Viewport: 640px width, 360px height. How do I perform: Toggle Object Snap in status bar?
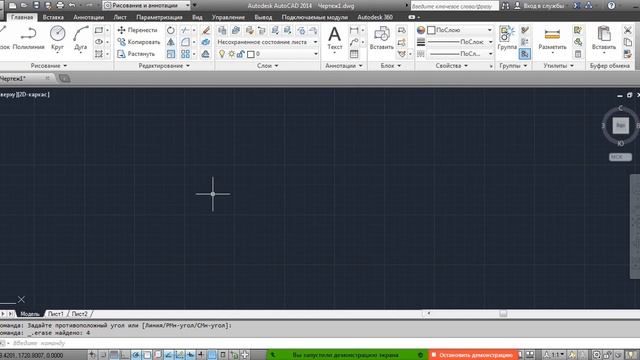(x=147, y=355)
